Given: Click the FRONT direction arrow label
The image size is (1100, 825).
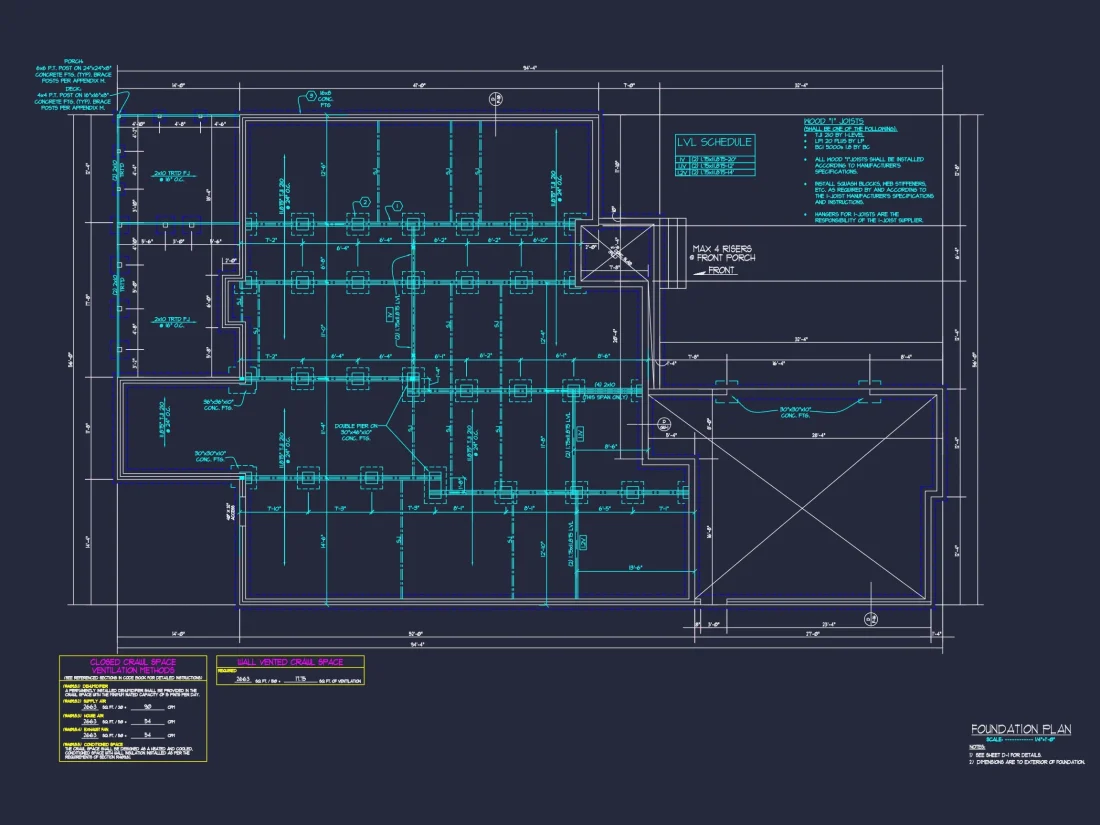Looking at the screenshot, I should point(722,270).
